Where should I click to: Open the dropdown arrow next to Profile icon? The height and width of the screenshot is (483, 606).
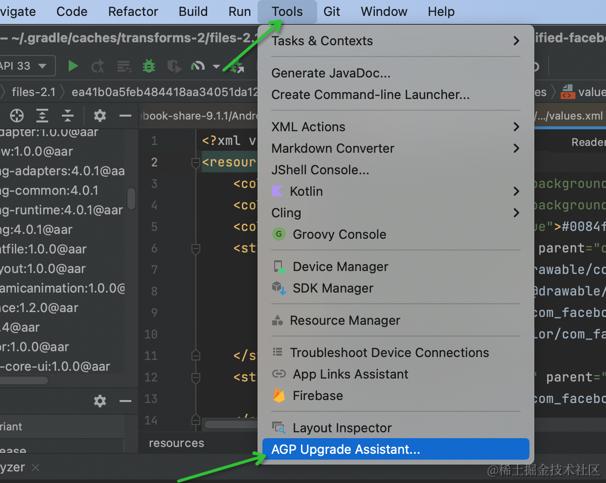click(216, 67)
